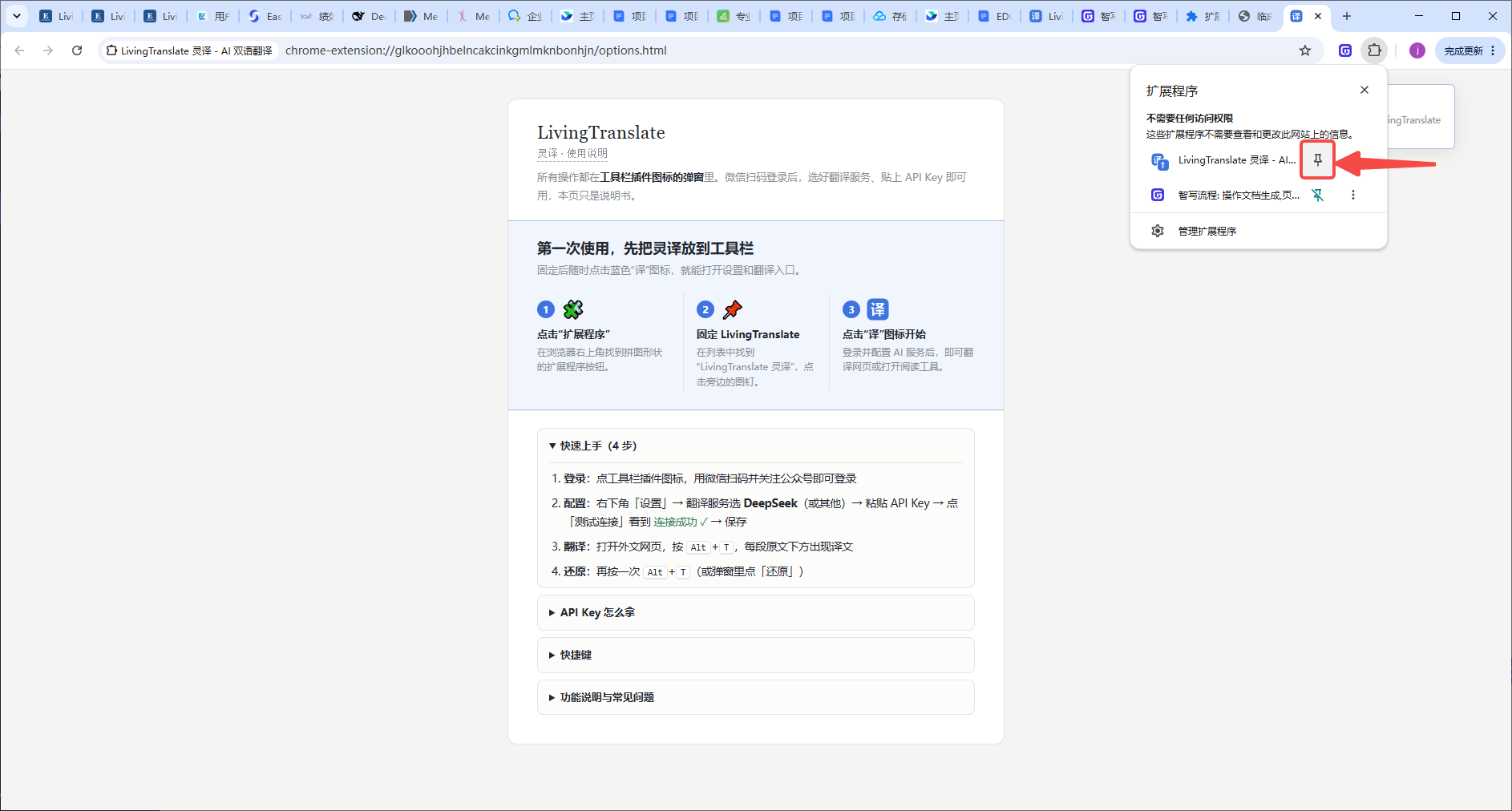
Task: Open a new browser tab
Action: click(1347, 16)
